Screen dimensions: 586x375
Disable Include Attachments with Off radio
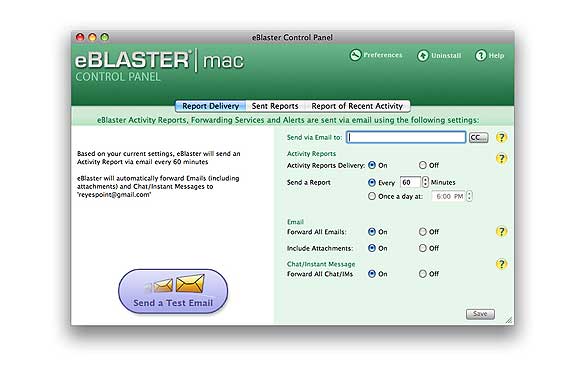(x=423, y=248)
